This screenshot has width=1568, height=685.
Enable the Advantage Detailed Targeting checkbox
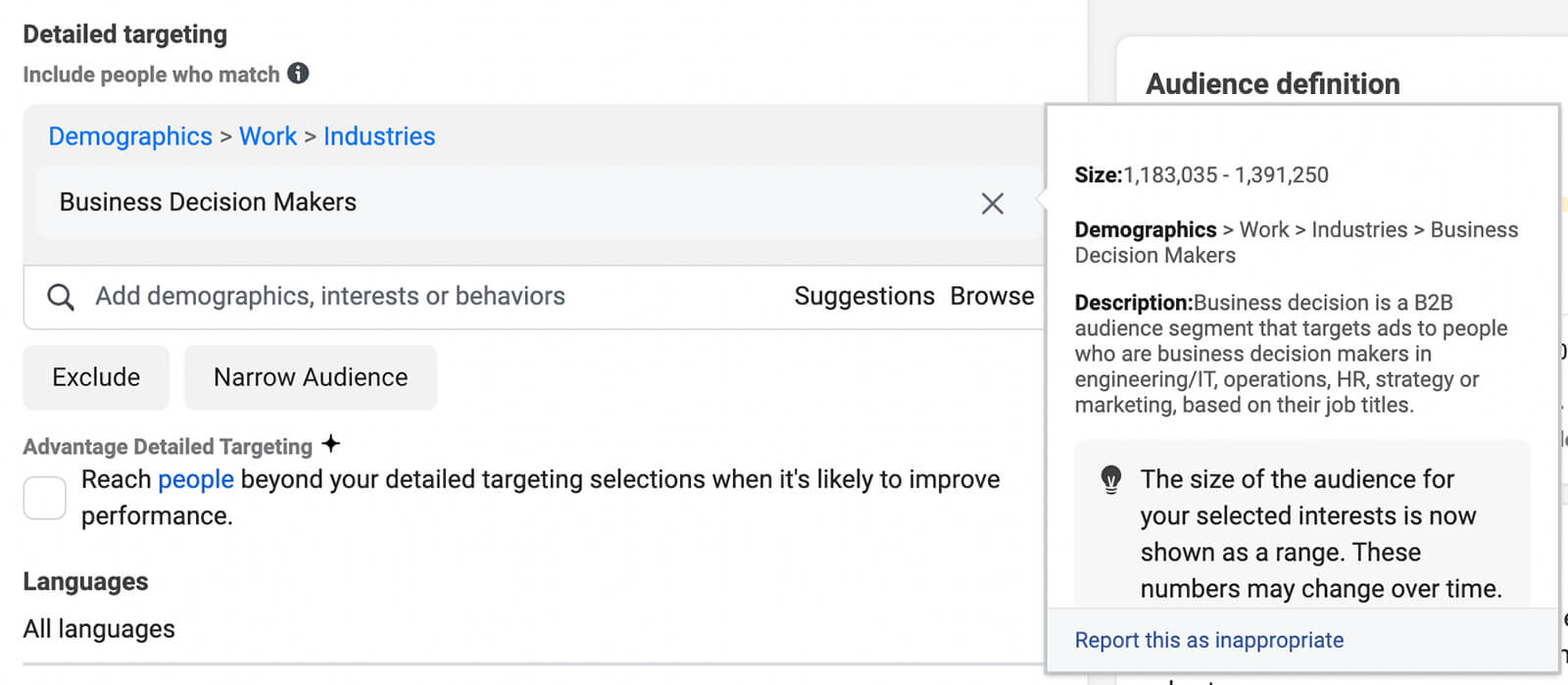click(45, 498)
